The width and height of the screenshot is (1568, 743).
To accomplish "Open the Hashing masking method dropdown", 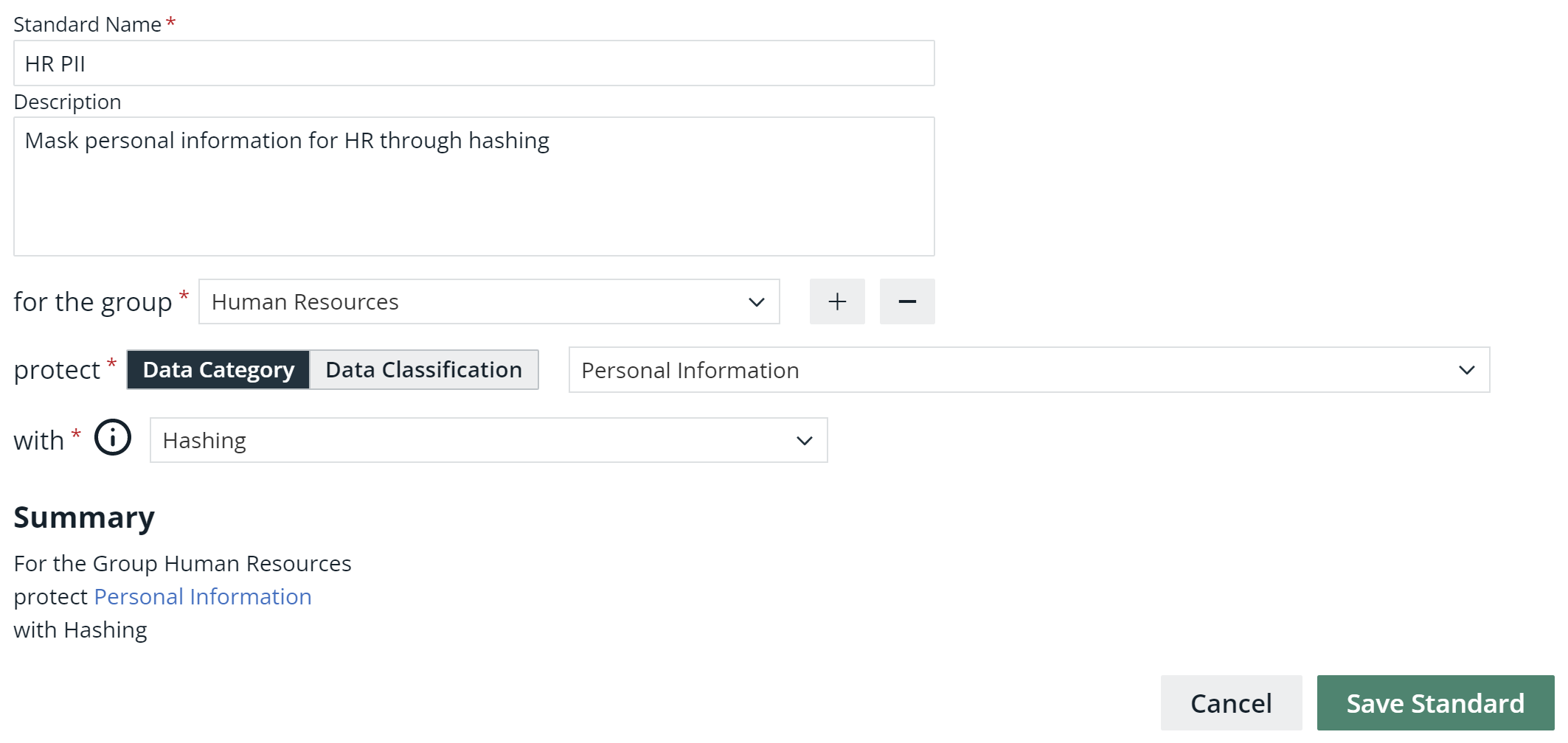I will 488,439.
